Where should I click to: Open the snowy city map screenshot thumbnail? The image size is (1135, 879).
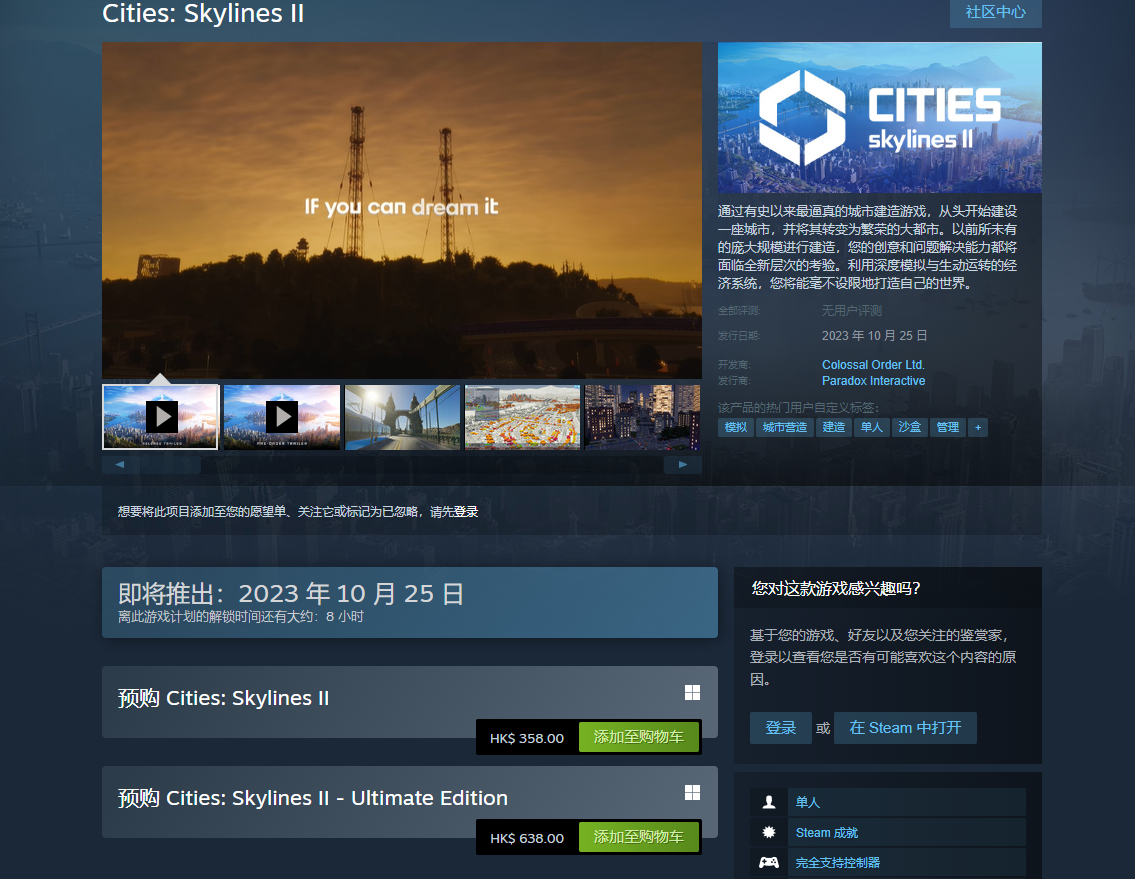point(523,417)
